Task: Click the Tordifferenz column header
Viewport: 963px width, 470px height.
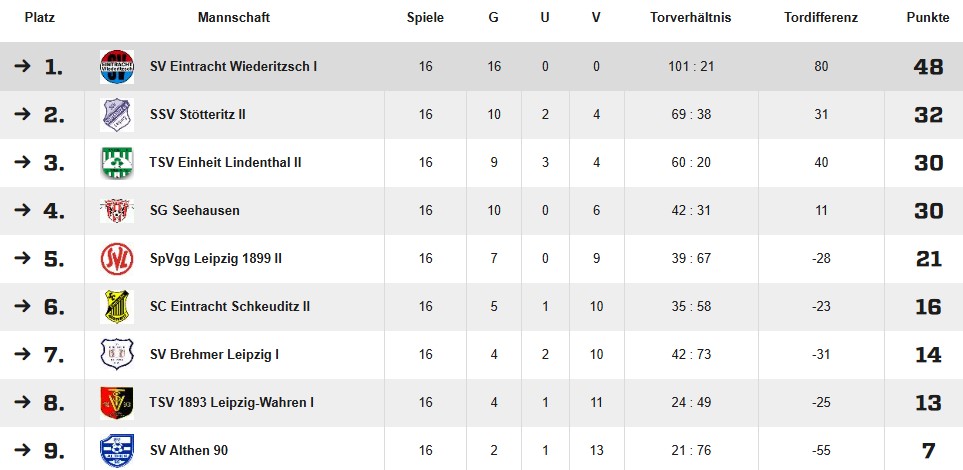Action: pyautogui.click(x=821, y=18)
